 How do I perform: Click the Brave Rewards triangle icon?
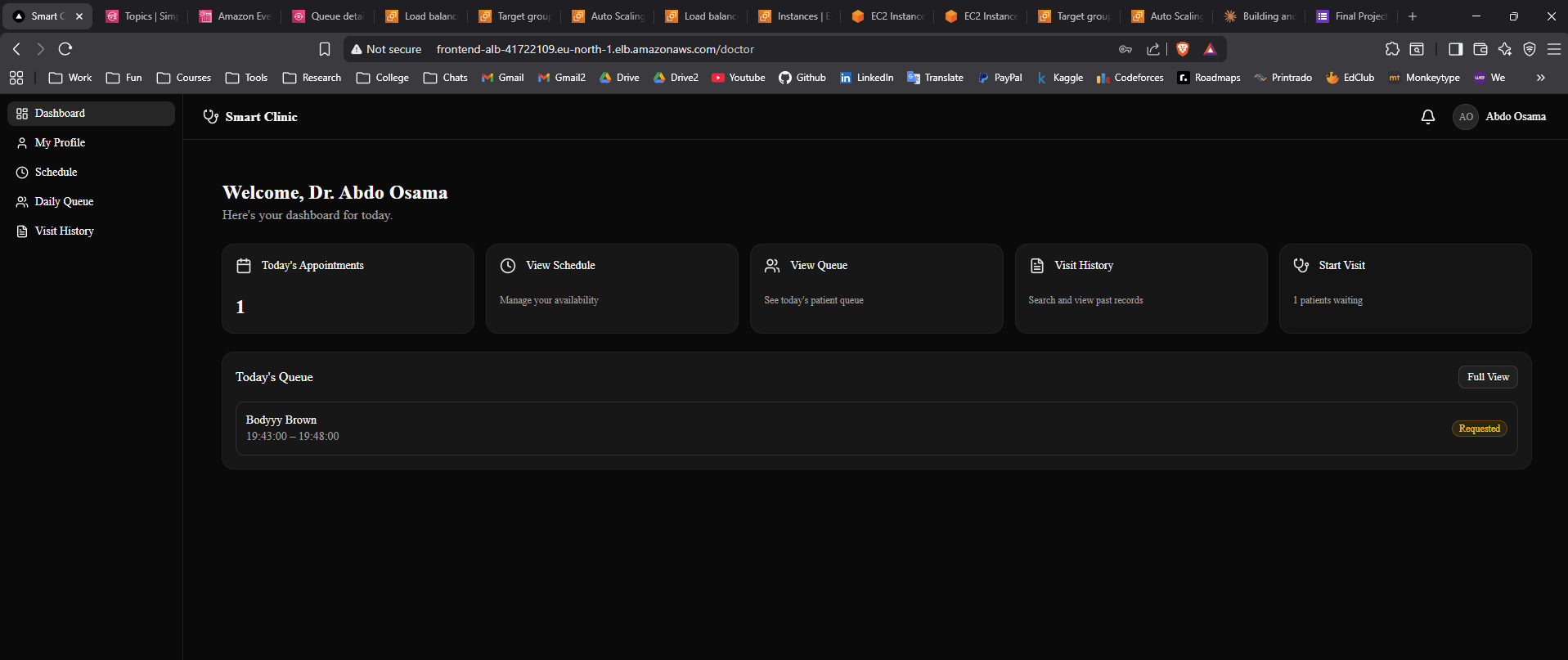pyautogui.click(x=1210, y=49)
